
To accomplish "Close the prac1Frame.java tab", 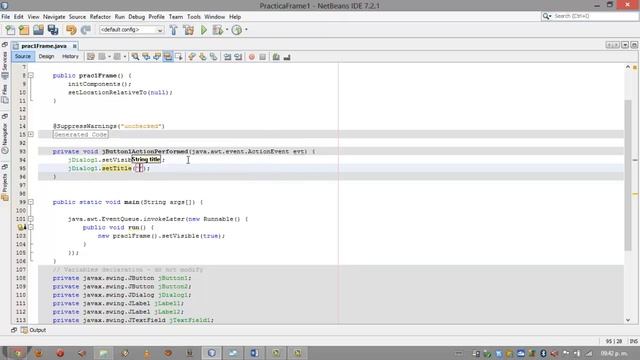I will click(x=74, y=46).
